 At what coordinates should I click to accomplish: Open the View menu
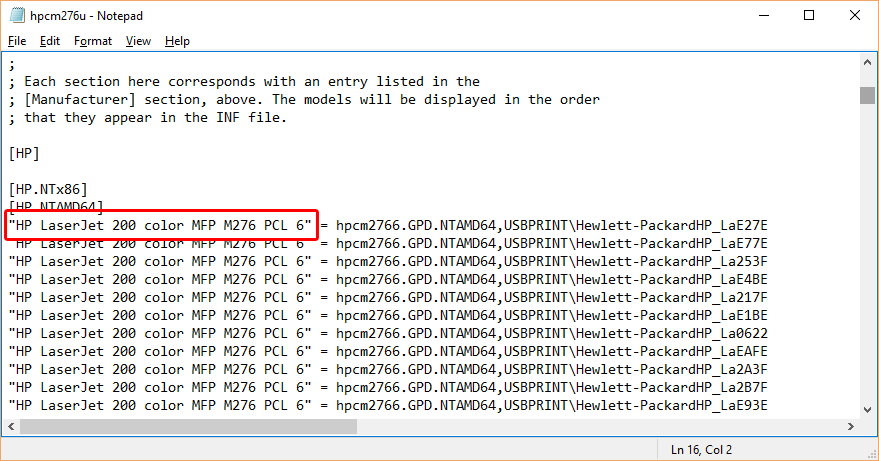pos(138,41)
